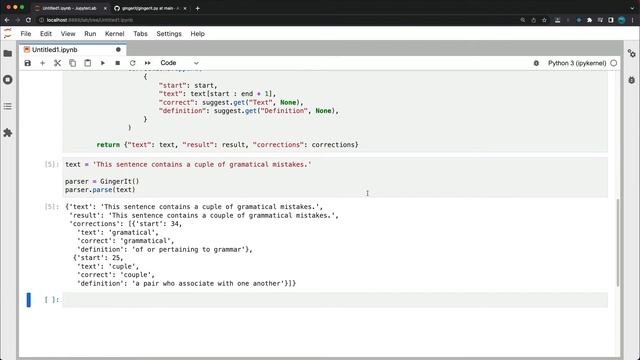Open the Help menu
The width and height of the screenshot is (640, 360).
click(198, 34)
